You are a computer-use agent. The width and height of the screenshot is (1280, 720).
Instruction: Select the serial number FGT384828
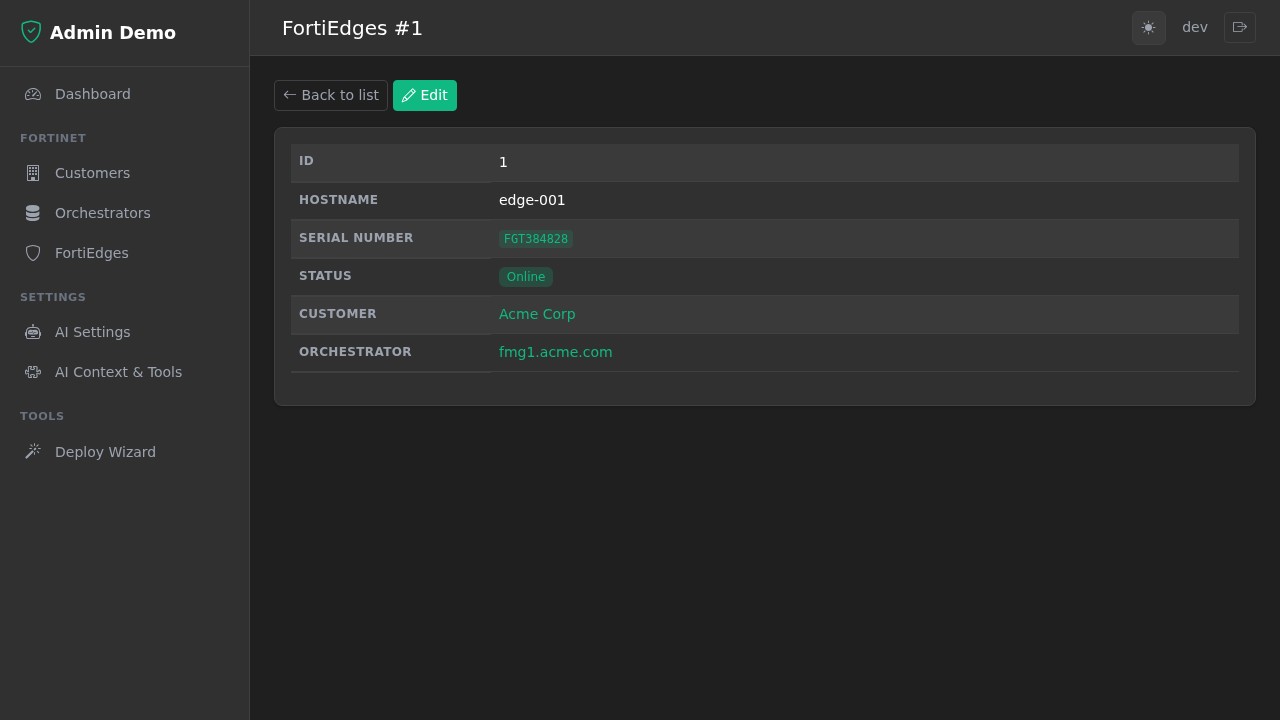536,239
